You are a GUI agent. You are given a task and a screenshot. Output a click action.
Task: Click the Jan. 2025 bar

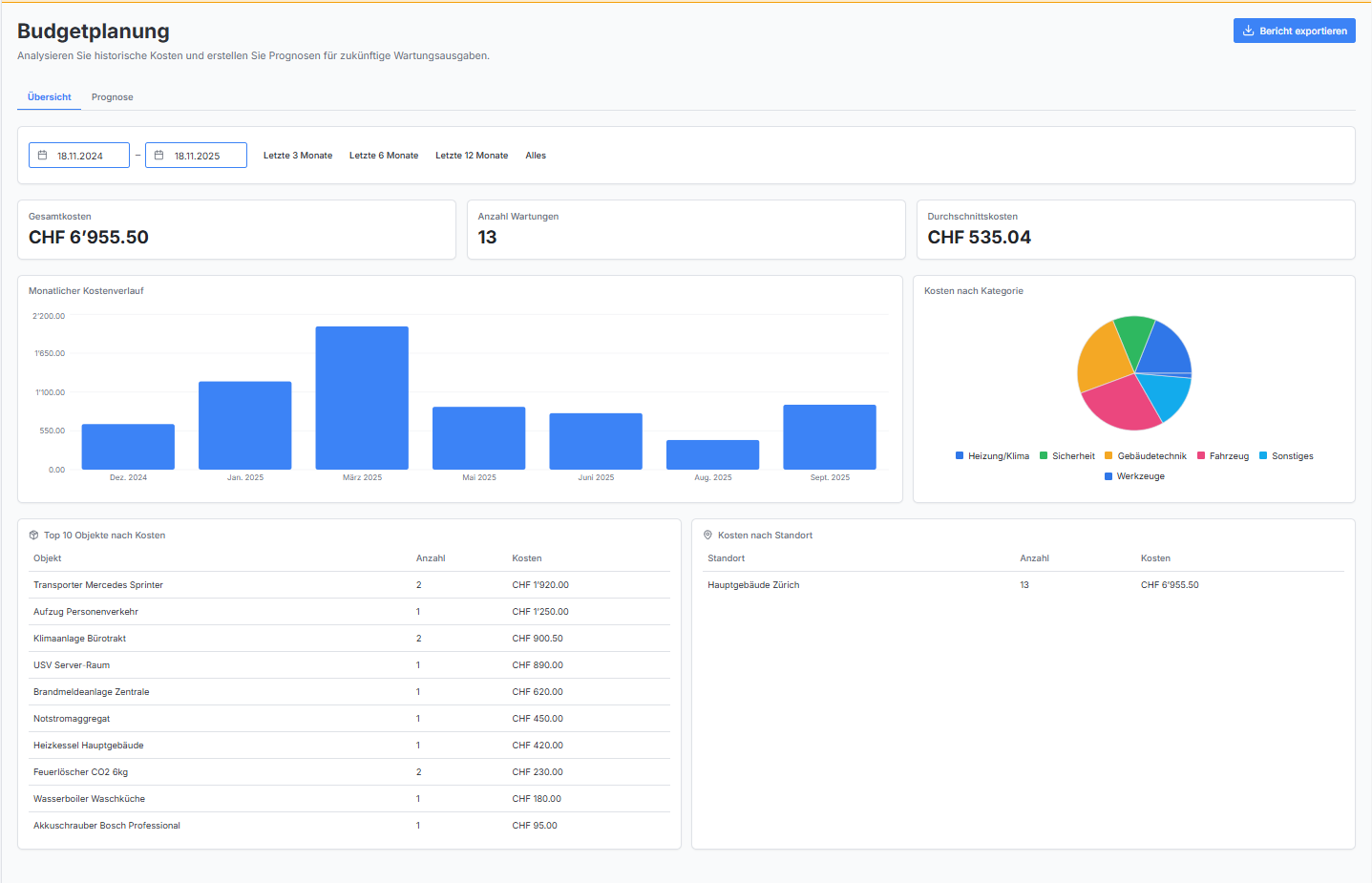tap(245, 426)
